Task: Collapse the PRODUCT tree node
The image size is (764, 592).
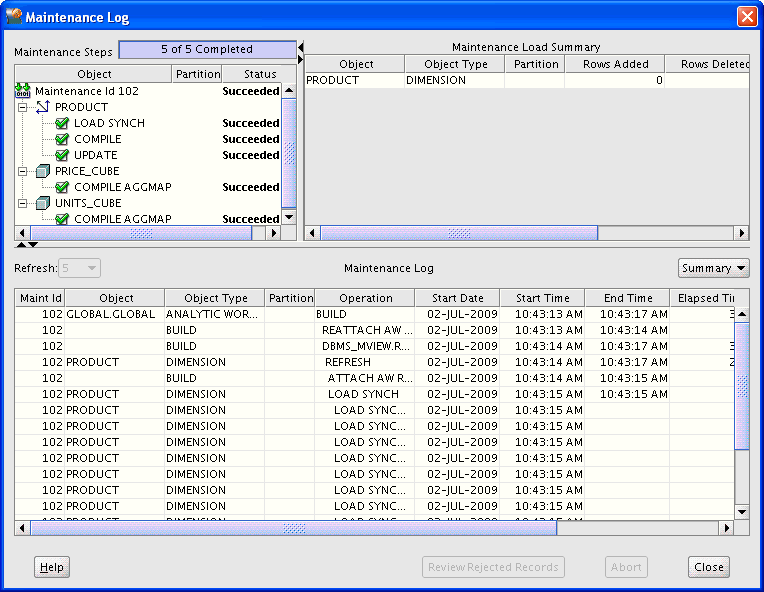Action: 22,107
